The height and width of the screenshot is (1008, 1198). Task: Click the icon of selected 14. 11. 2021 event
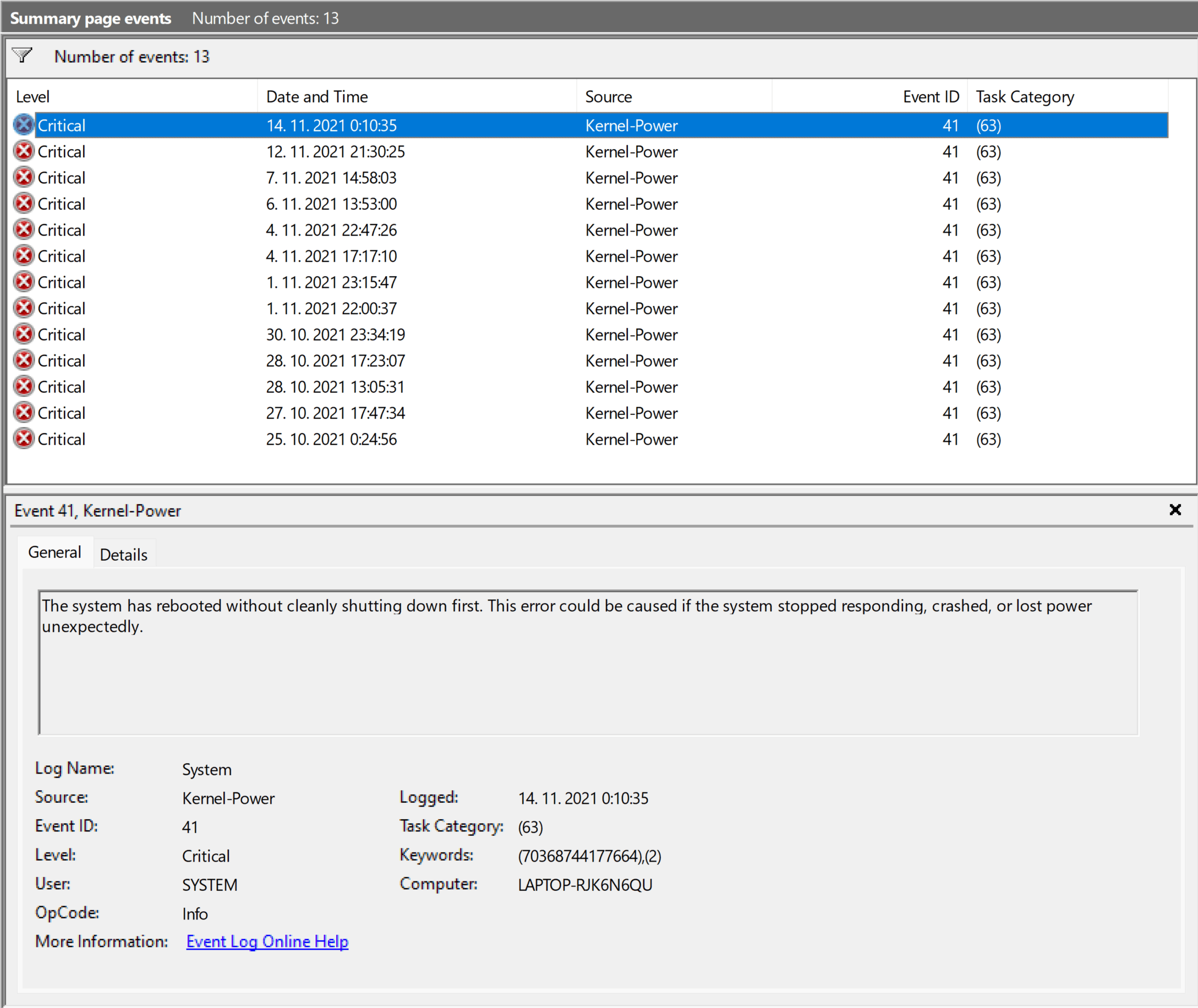click(24, 125)
